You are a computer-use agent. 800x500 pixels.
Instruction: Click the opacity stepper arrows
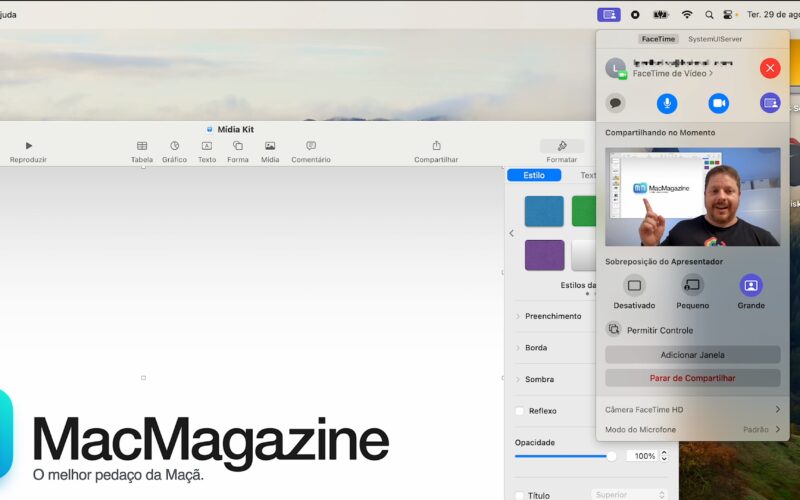coord(664,456)
